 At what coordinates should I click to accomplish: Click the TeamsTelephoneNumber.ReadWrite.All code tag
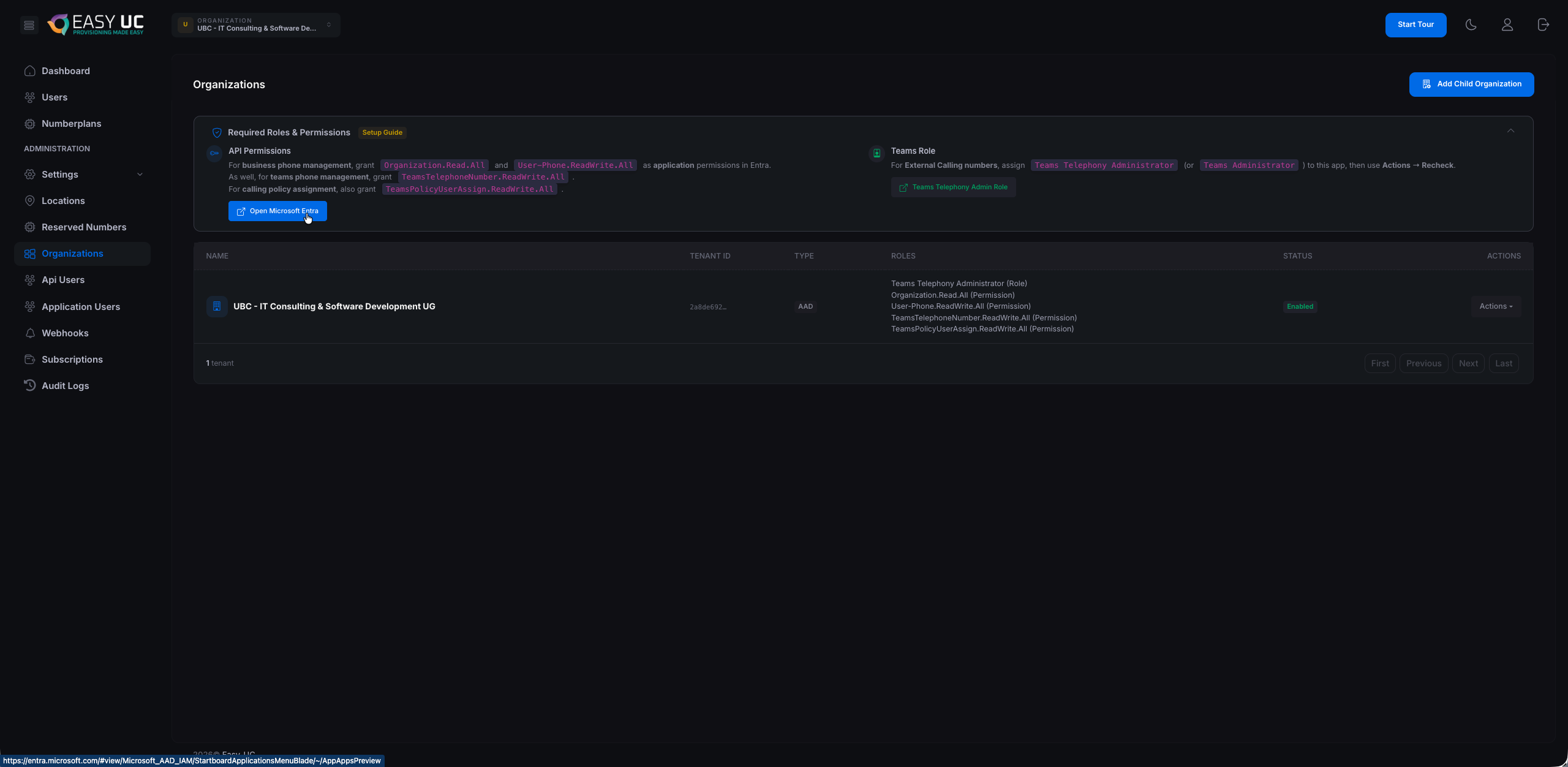[483, 177]
